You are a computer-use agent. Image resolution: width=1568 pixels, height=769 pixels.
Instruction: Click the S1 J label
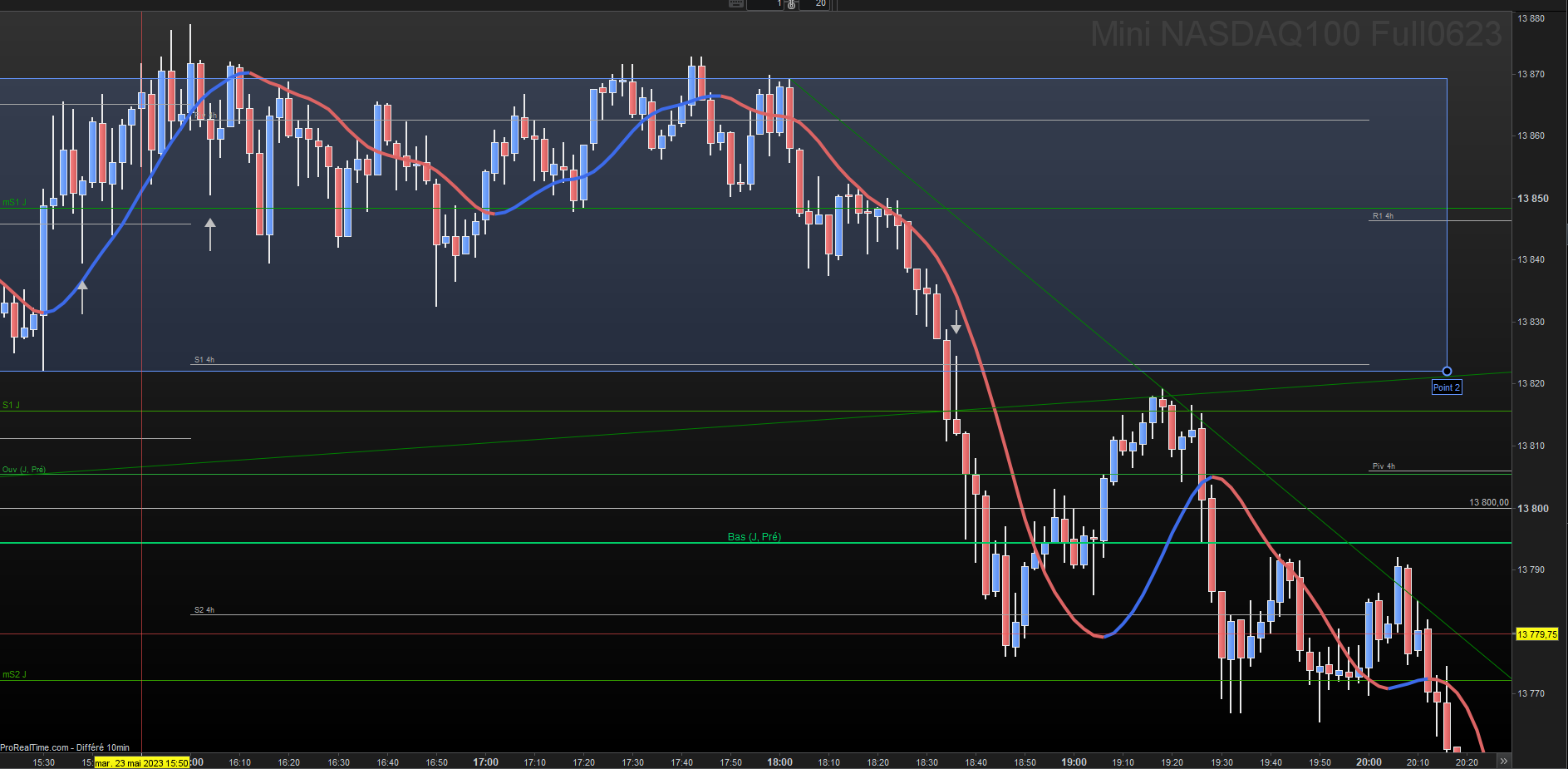tap(11, 406)
